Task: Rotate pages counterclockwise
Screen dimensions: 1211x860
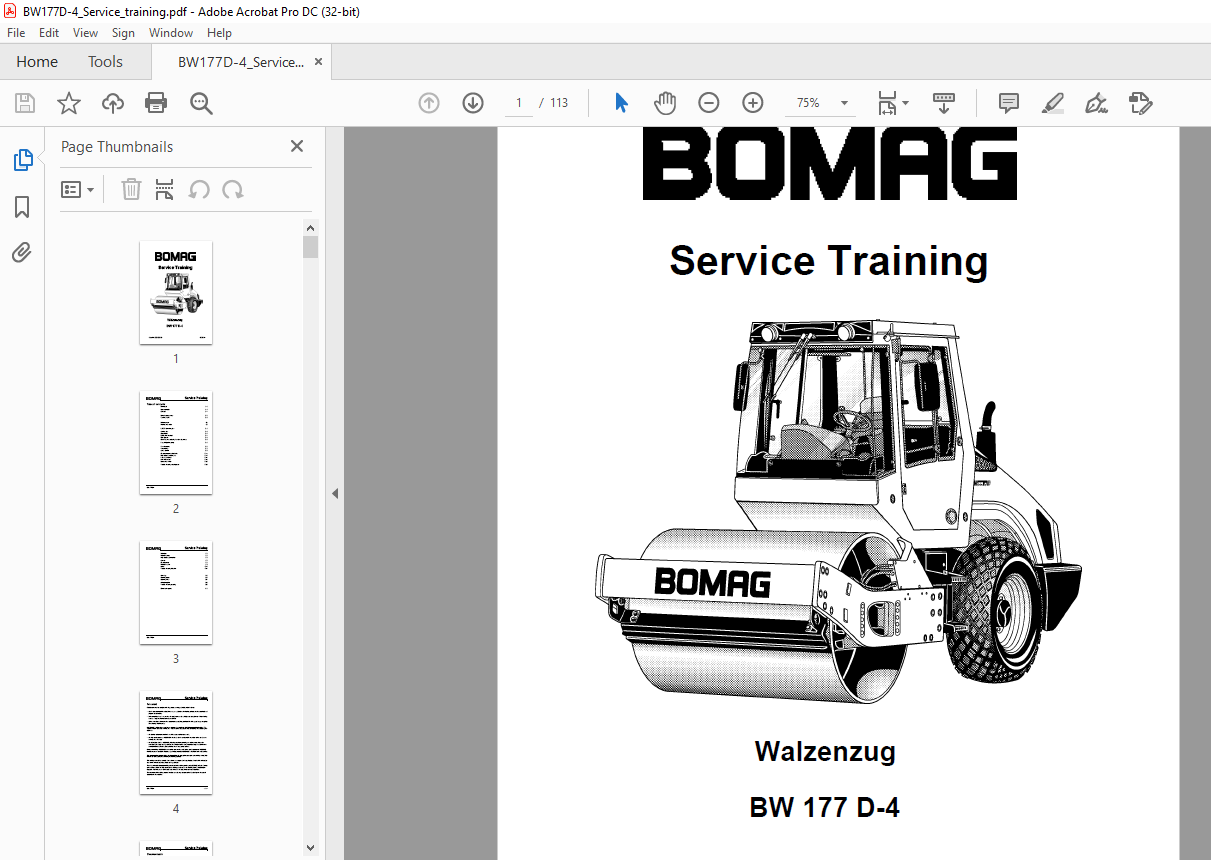Action: click(x=199, y=189)
